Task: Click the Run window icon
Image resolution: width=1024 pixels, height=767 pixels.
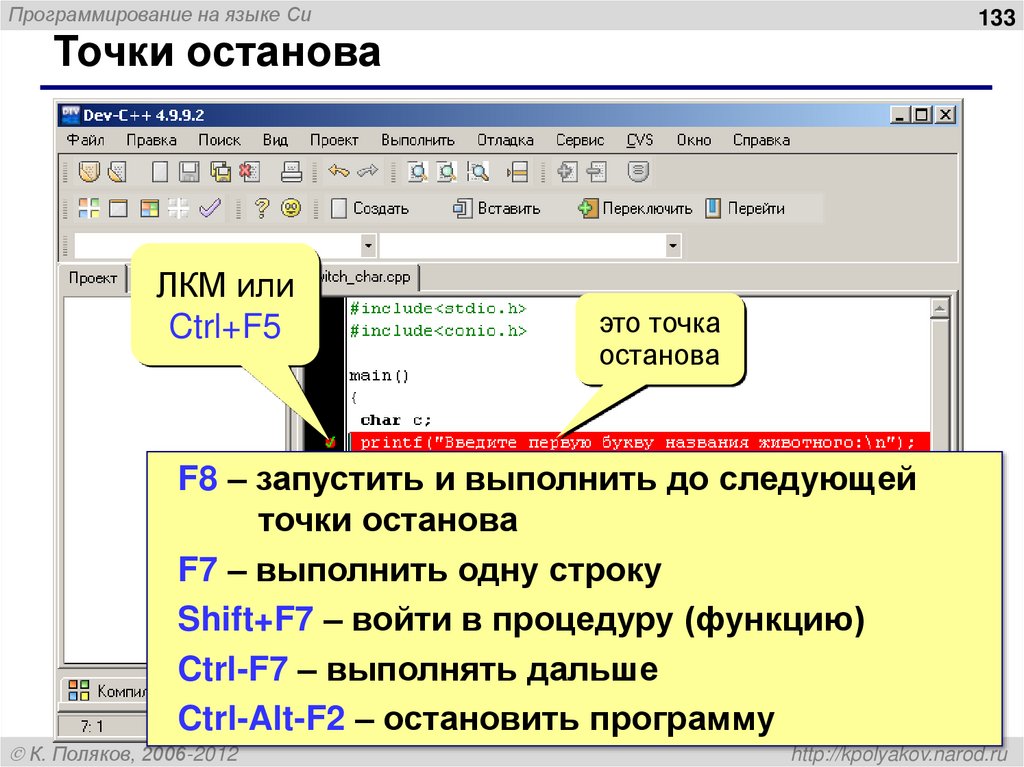Action: pyautogui.click(x=118, y=208)
